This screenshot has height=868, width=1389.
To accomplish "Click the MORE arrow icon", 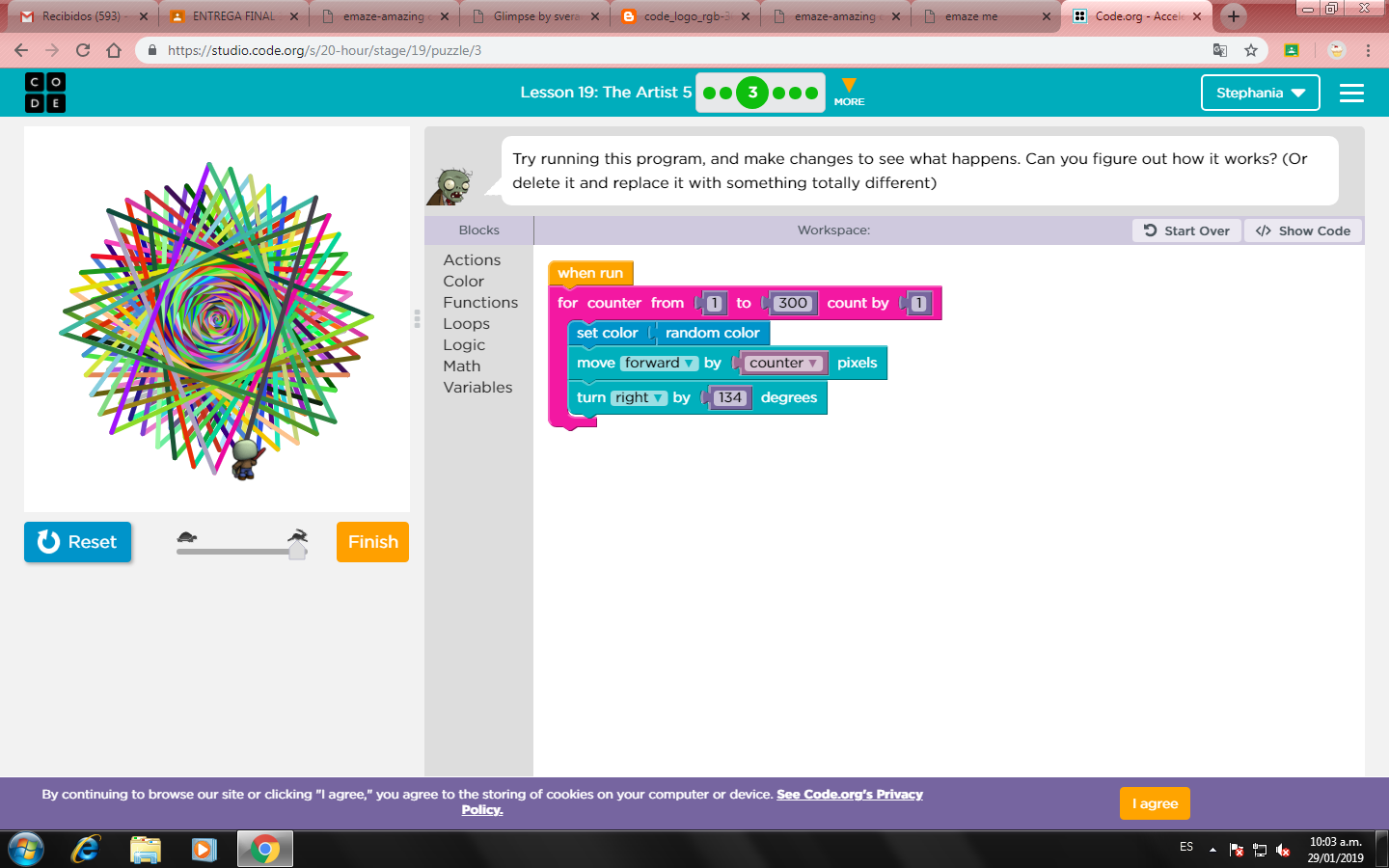I will [x=849, y=92].
